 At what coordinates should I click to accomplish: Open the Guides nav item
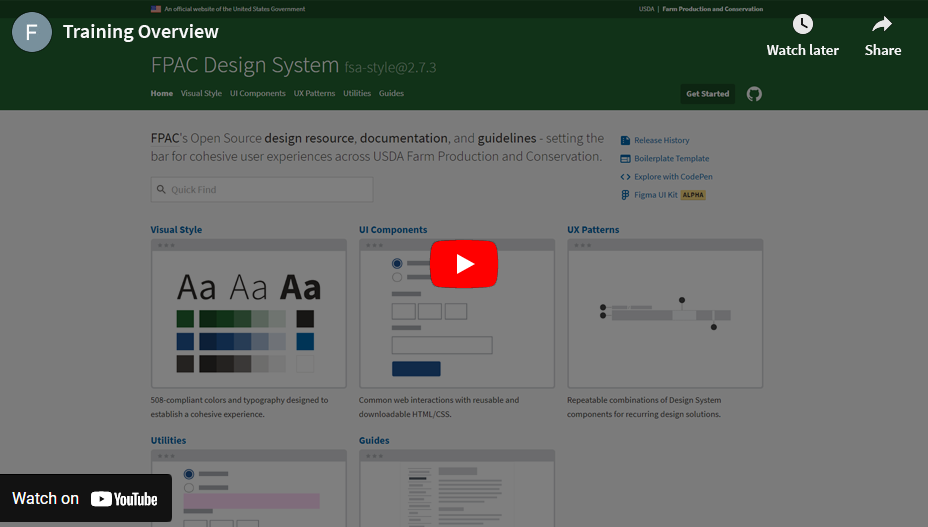pyautogui.click(x=391, y=94)
